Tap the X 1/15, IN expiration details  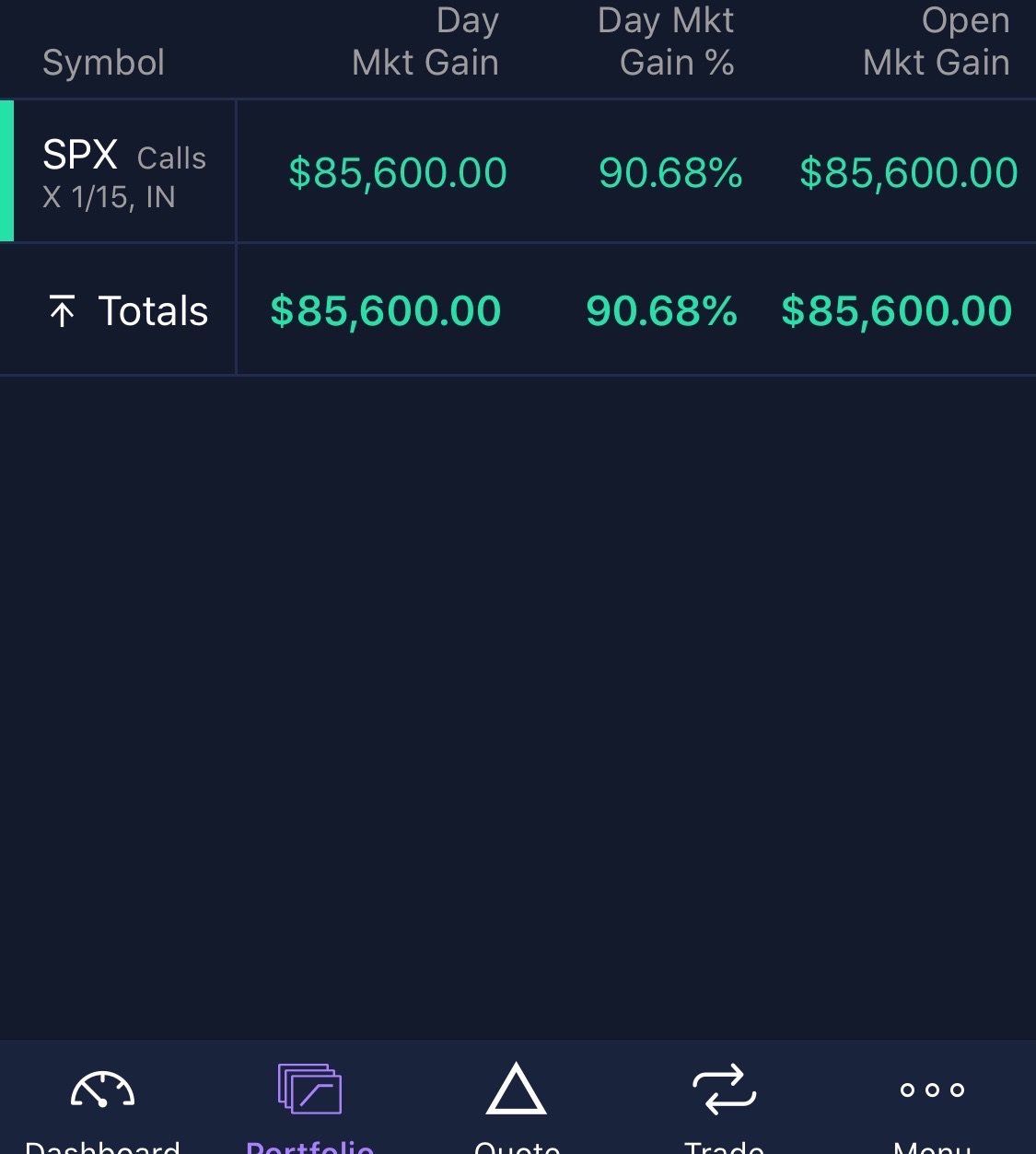tap(109, 197)
